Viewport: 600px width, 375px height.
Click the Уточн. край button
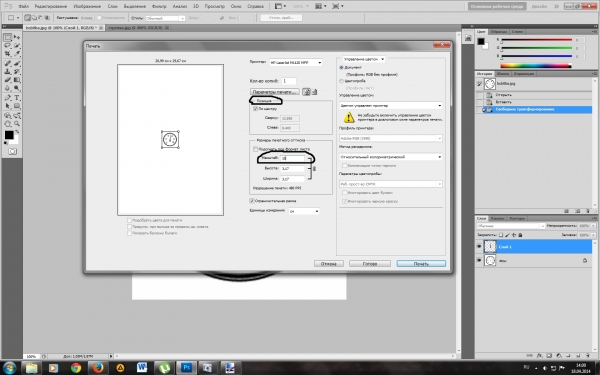[x=282, y=18]
